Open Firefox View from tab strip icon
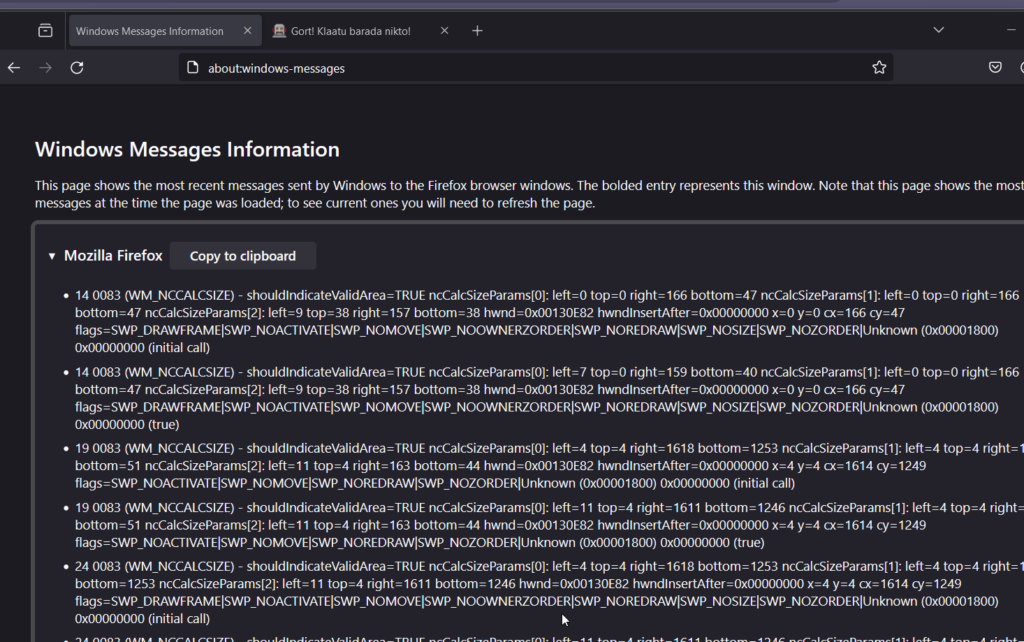 tap(45, 30)
